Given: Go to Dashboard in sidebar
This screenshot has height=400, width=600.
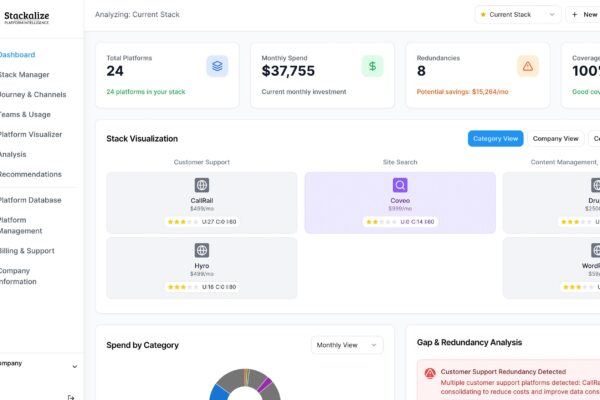Looking at the screenshot, I should [x=17, y=55].
